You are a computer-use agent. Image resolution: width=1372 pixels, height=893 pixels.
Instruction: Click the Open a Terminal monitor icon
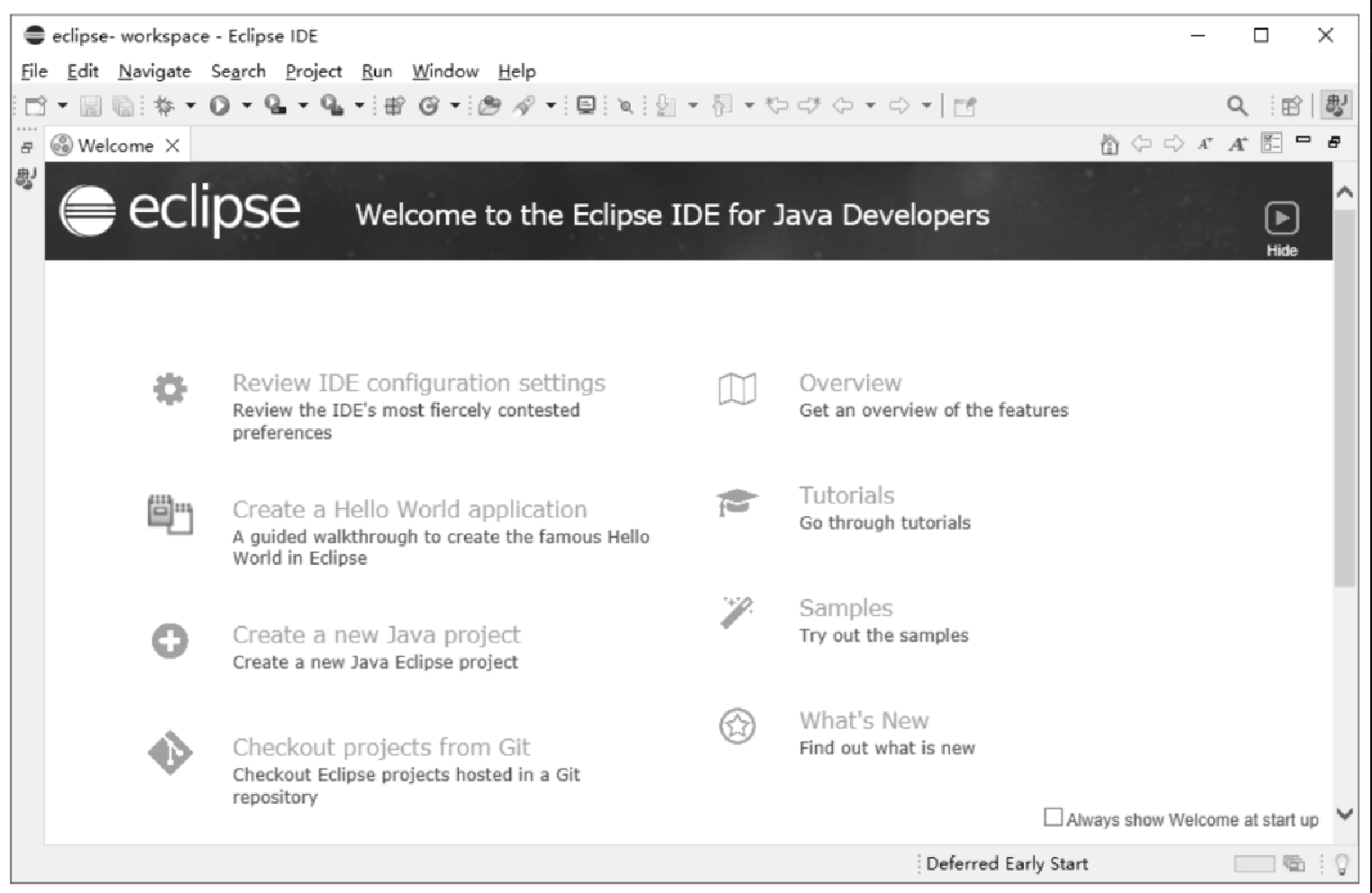pos(586,106)
